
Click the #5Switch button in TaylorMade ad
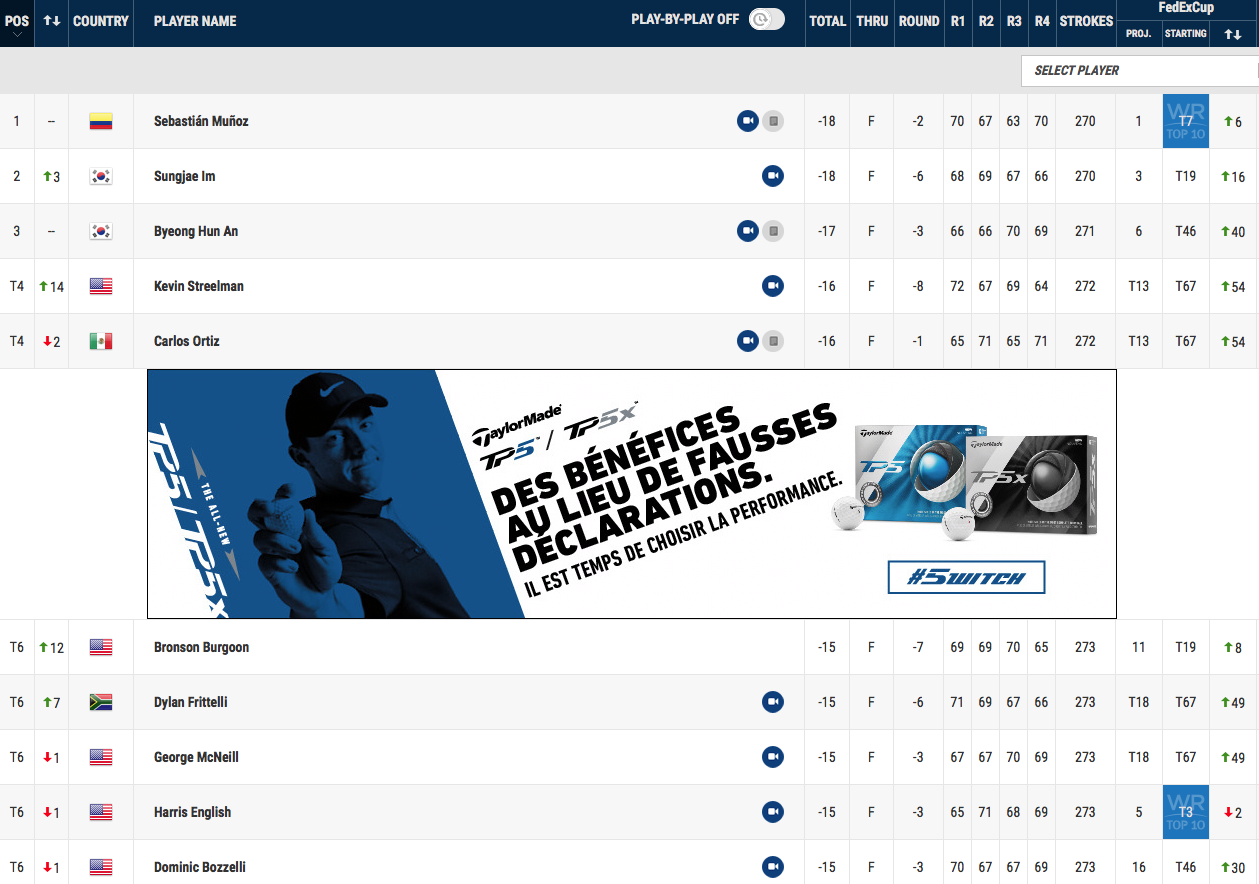pyautogui.click(x=966, y=577)
